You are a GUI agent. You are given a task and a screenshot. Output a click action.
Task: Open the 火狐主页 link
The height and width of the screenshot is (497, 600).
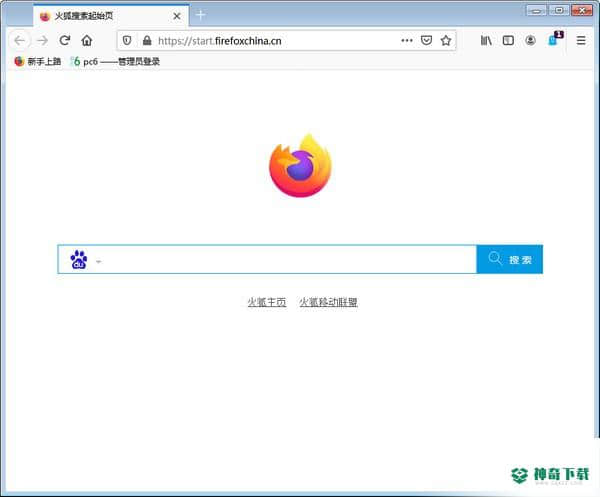(267, 302)
